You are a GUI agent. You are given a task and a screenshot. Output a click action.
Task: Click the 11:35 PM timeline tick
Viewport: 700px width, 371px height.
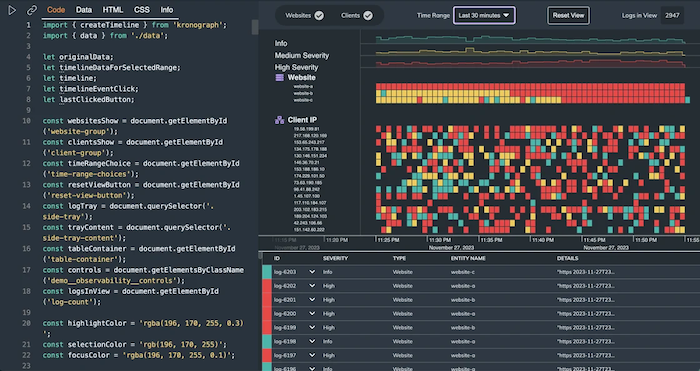(492, 240)
